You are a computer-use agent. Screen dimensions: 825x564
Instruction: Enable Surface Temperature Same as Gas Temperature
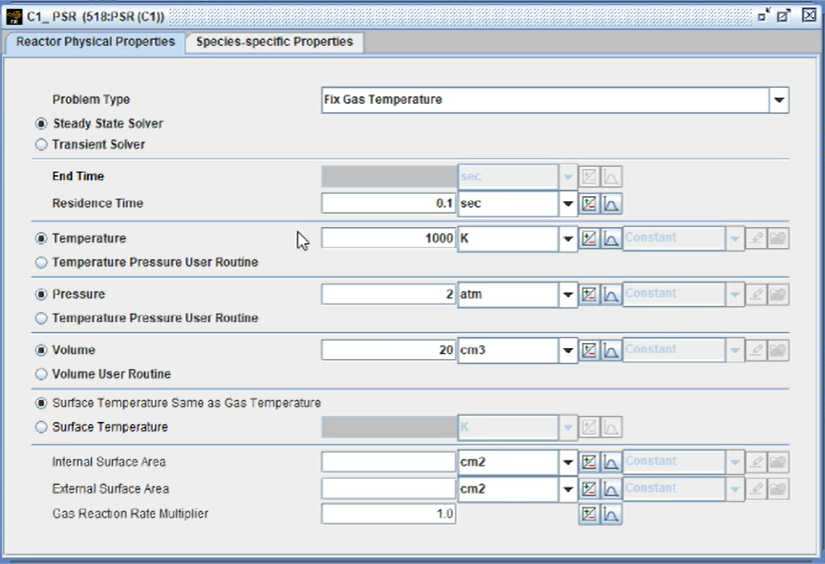pos(41,403)
